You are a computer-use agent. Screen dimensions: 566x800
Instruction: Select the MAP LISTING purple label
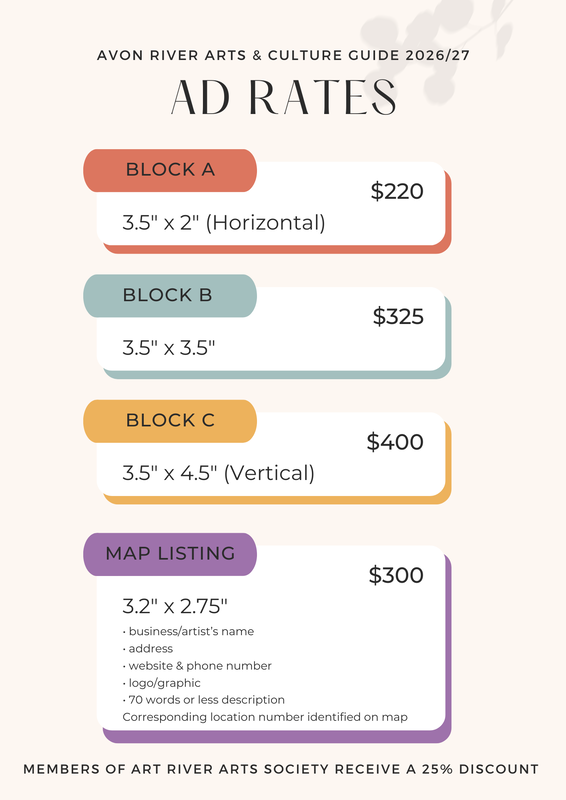[x=170, y=554]
